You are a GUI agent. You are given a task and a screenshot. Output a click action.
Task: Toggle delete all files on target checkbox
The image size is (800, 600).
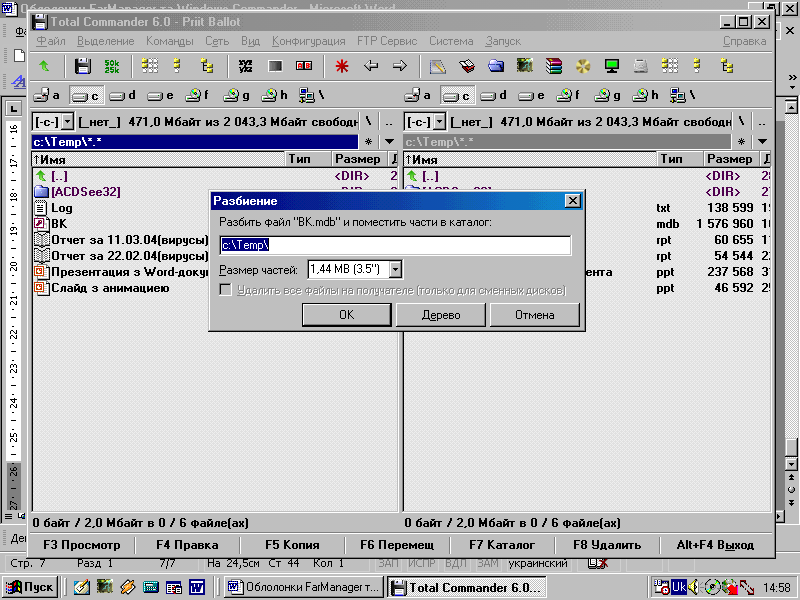coord(226,290)
